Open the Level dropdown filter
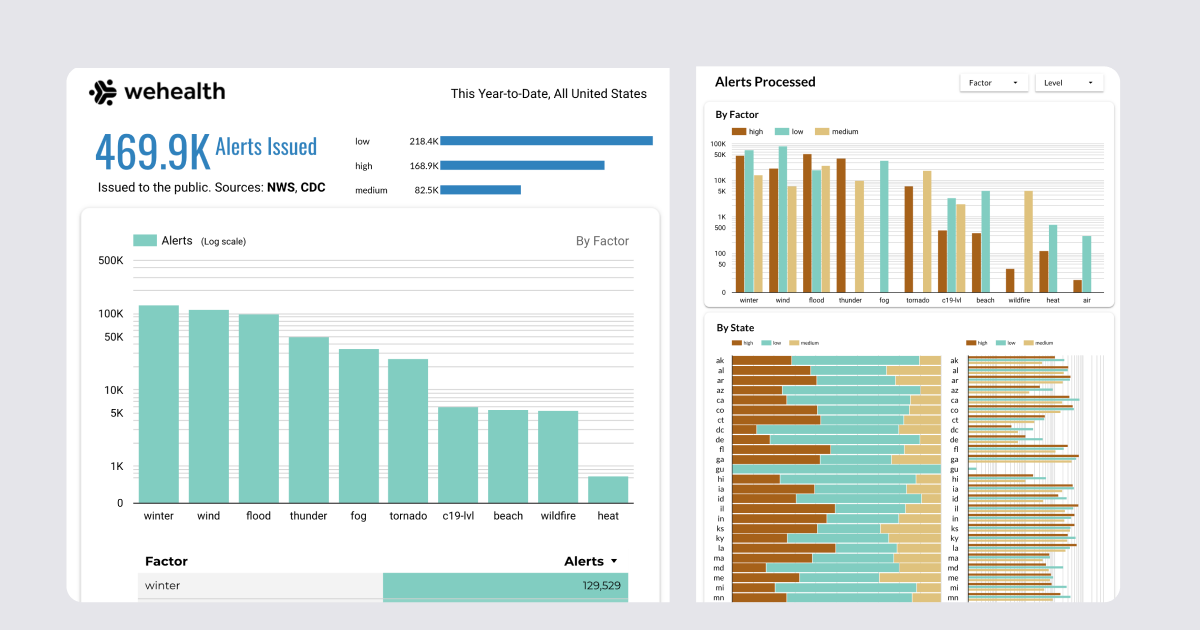Image resolution: width=1200 pixels, height=630 pixels. [1069, 83]
